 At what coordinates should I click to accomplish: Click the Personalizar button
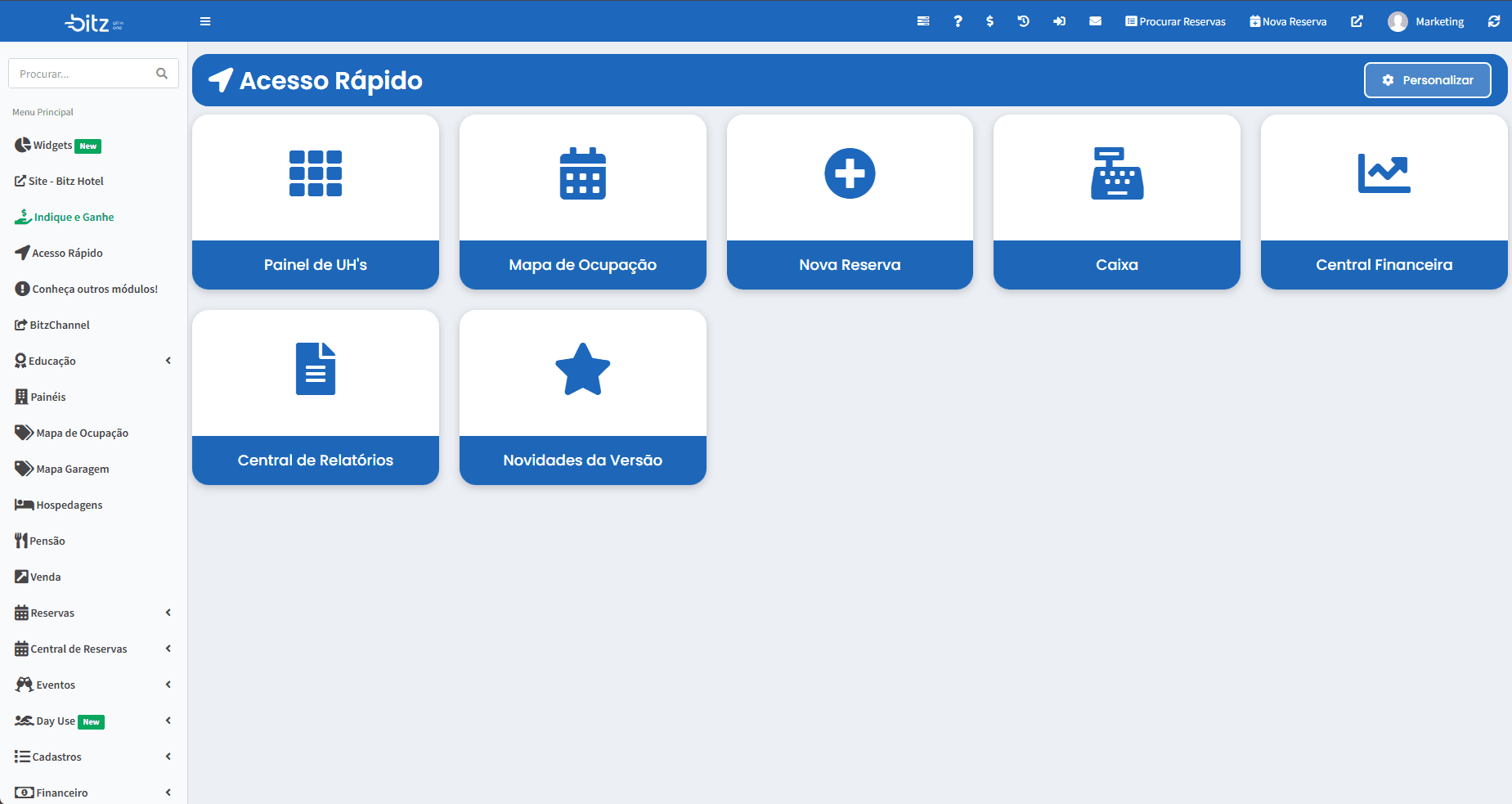pos(1428,80)
